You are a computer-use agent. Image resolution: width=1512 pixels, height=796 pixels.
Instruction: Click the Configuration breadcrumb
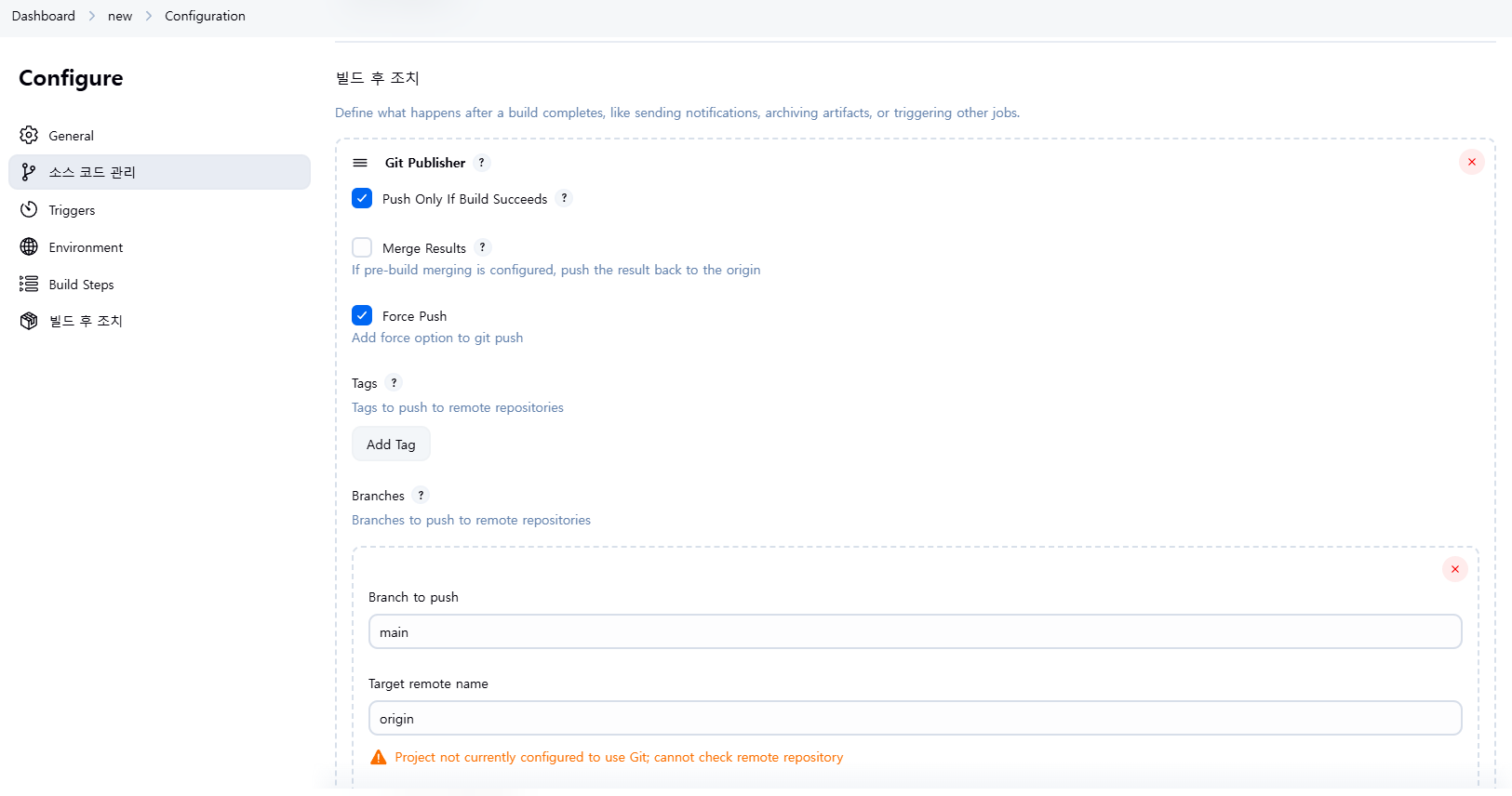205,16
